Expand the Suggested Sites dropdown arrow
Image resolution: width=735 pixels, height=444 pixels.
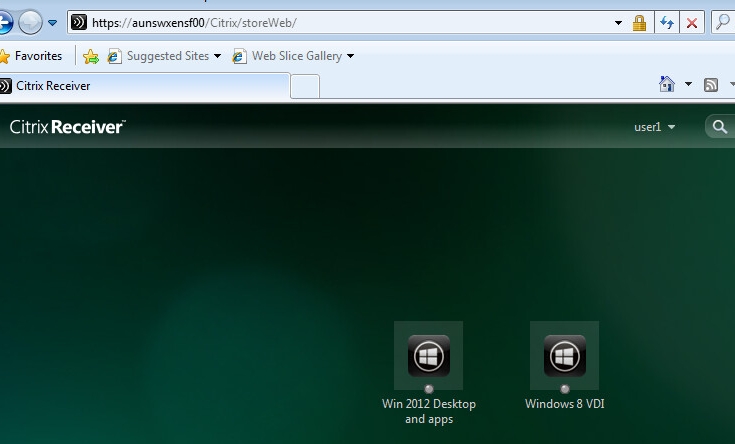(x=218, y=56)
